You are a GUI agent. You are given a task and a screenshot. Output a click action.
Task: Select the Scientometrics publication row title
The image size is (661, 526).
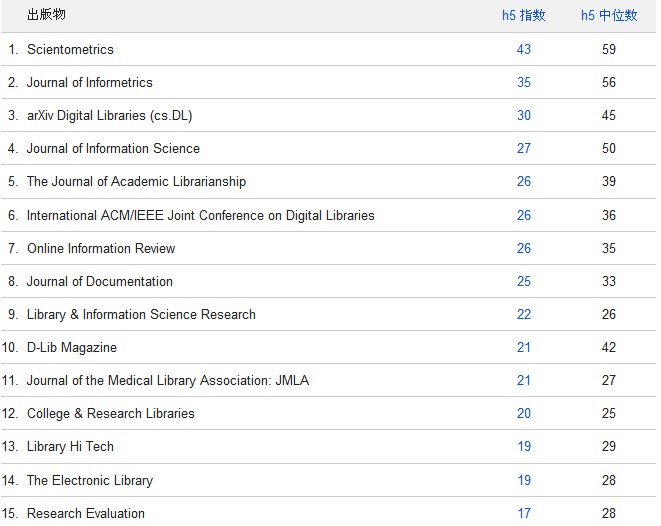click(x=70, y=49)
